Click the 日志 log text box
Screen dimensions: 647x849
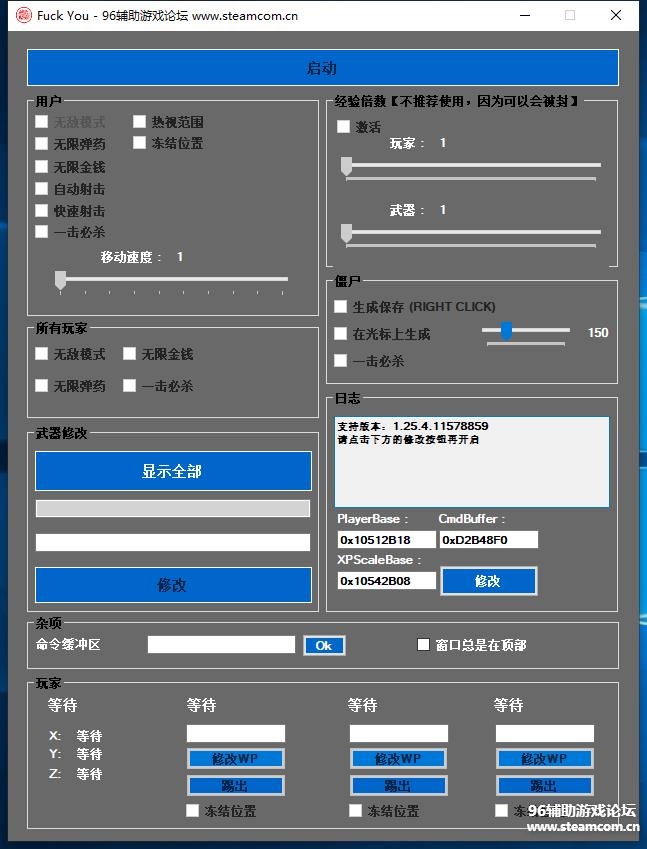472,462
